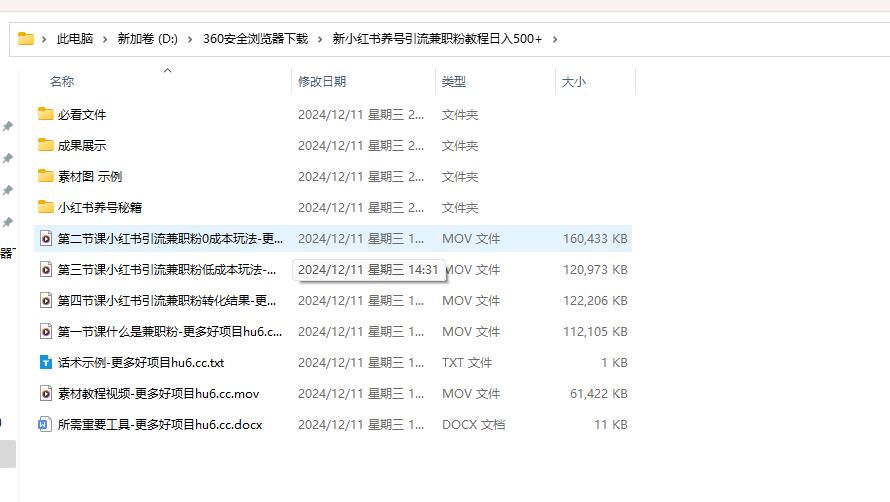The image size is (890, 502).
Task: Select the 小红书养号秘籍 folder name
Action: coord(100,207)
